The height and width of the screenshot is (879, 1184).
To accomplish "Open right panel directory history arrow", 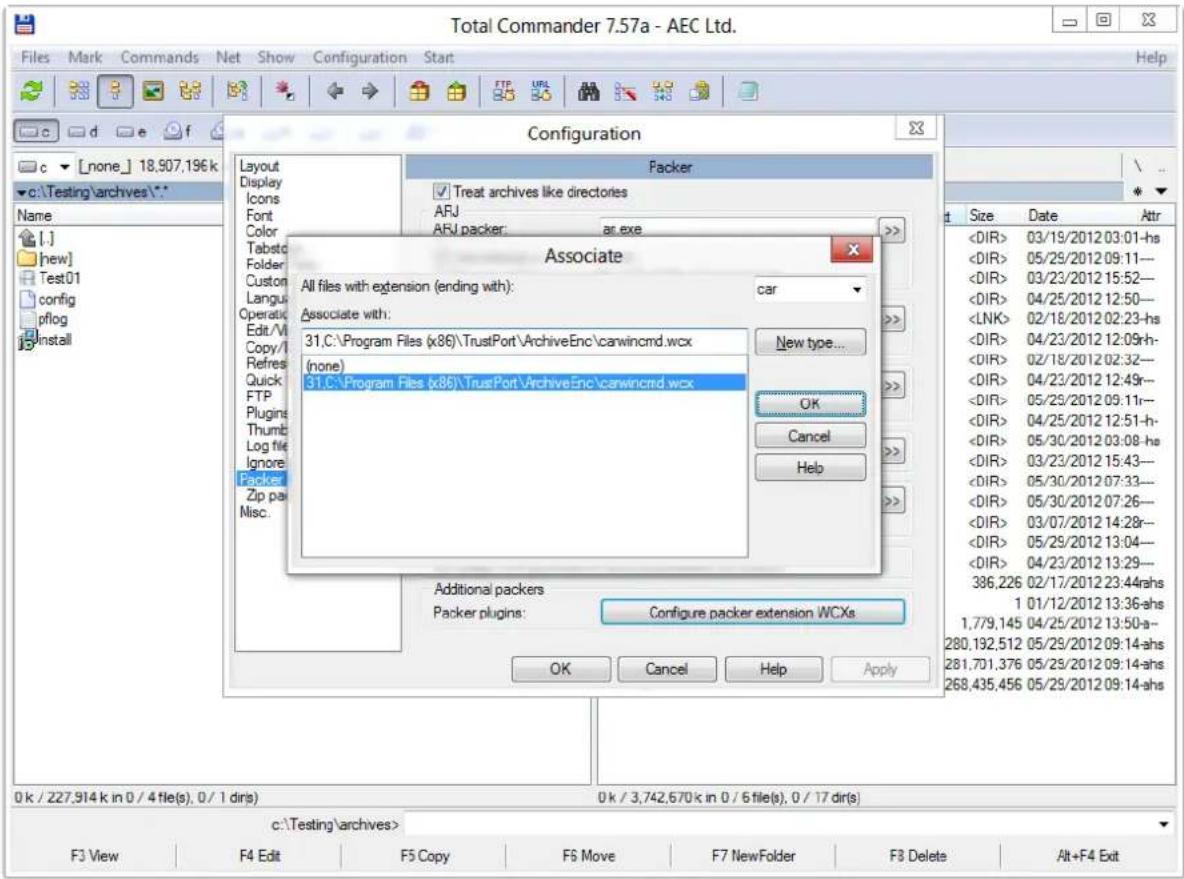I will (1161, 192).
